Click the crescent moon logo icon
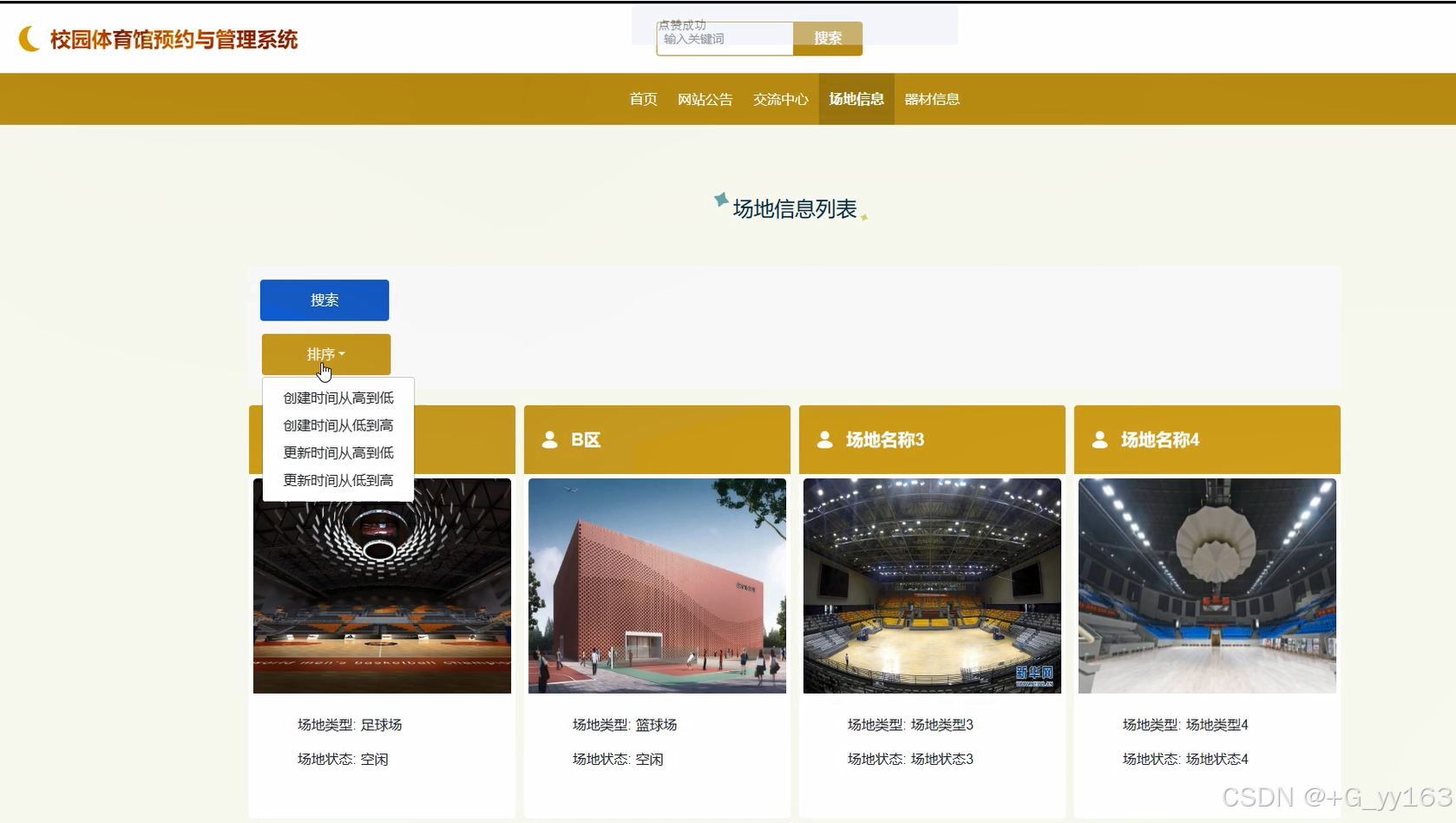Screen dimensions: 1456x823 click(x=30, y=39)
